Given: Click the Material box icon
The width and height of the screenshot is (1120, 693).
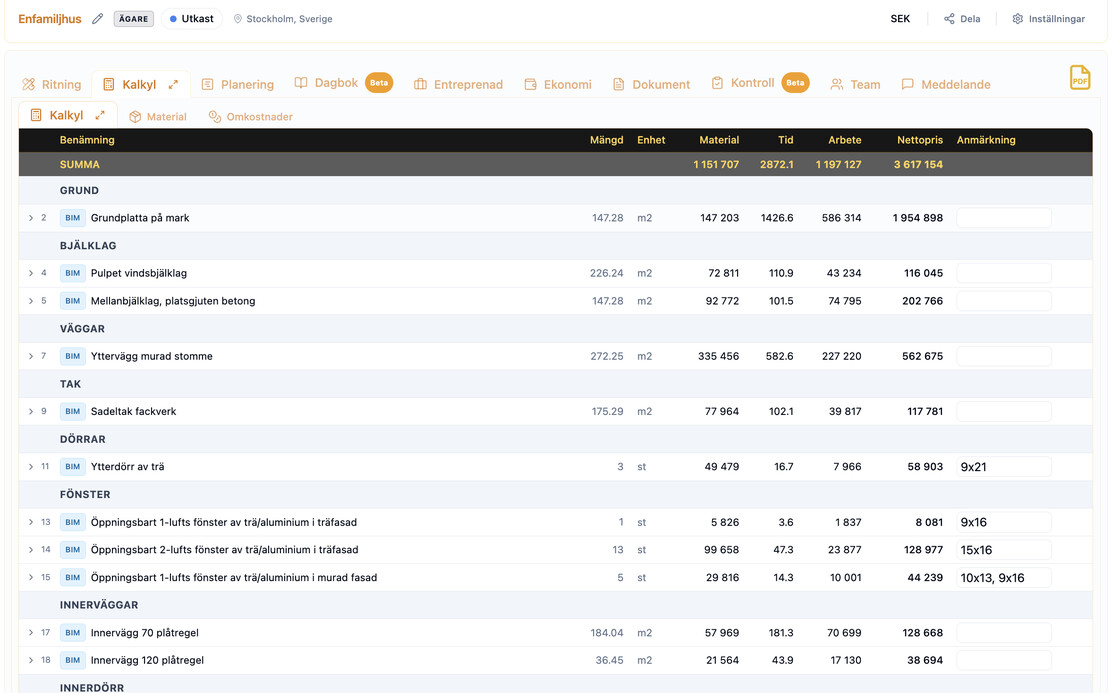Looking at the screenshot, I should (x=135, y=116).
